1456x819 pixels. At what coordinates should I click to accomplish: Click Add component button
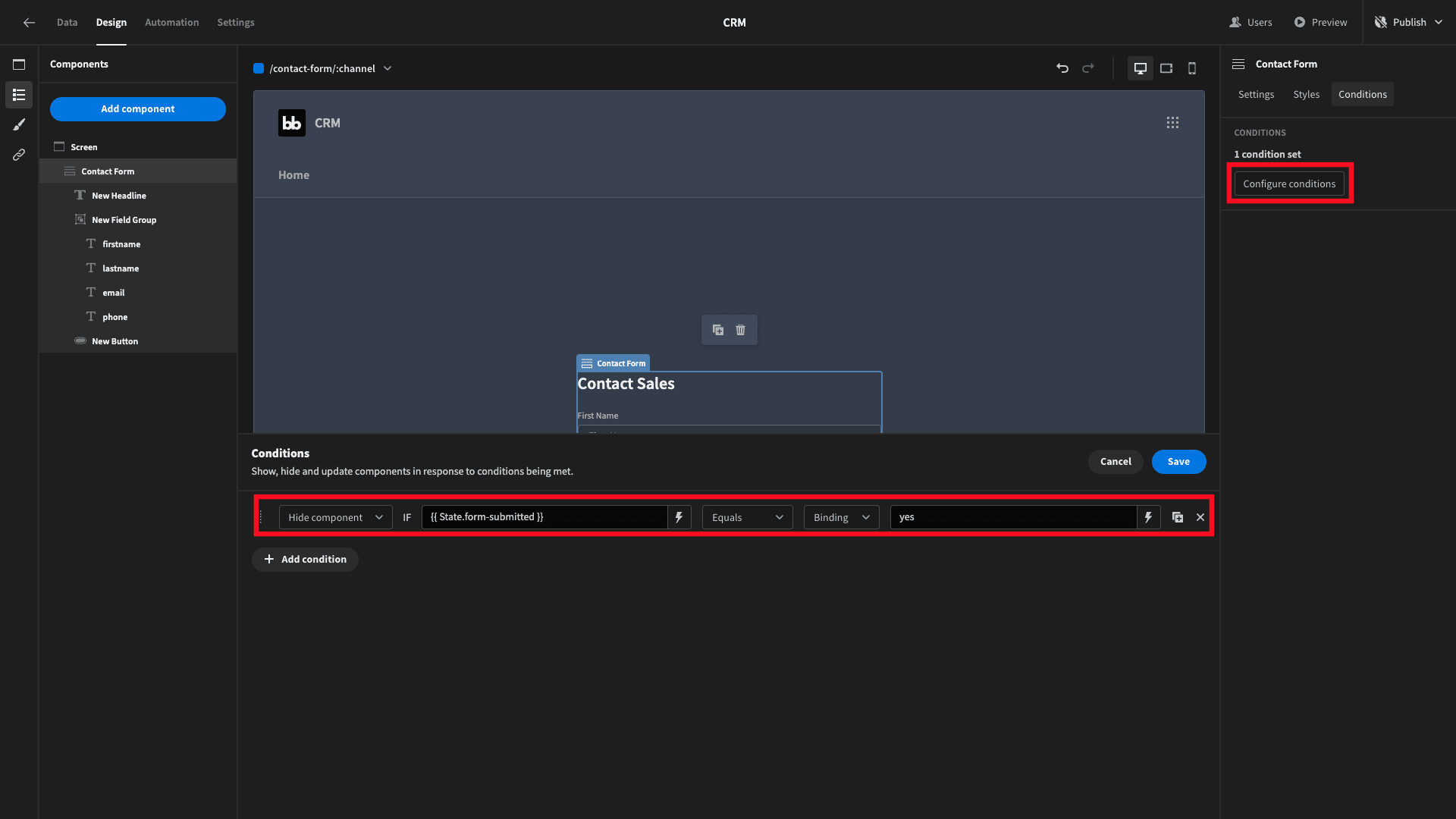138,109
